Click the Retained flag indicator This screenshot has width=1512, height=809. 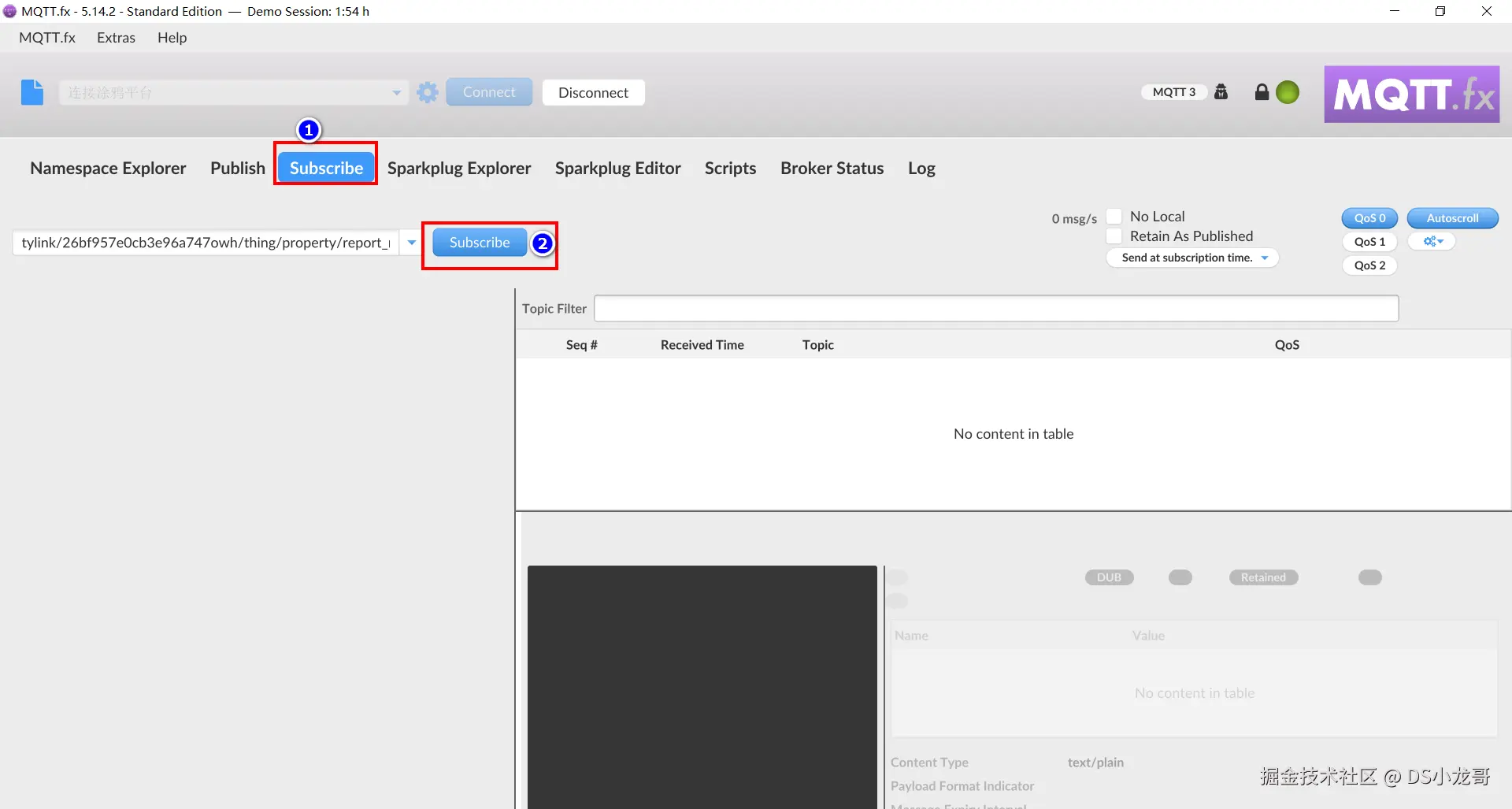1263,577
